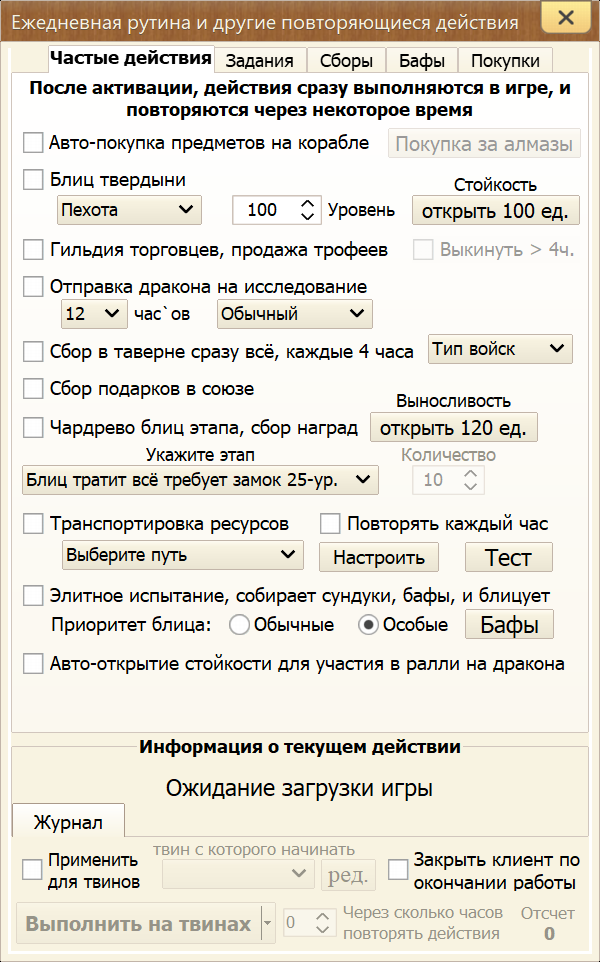The height and width of the screenshot is (962, 600).
Task: Click into the Уровень 100 number field
Action: [265, 210]
